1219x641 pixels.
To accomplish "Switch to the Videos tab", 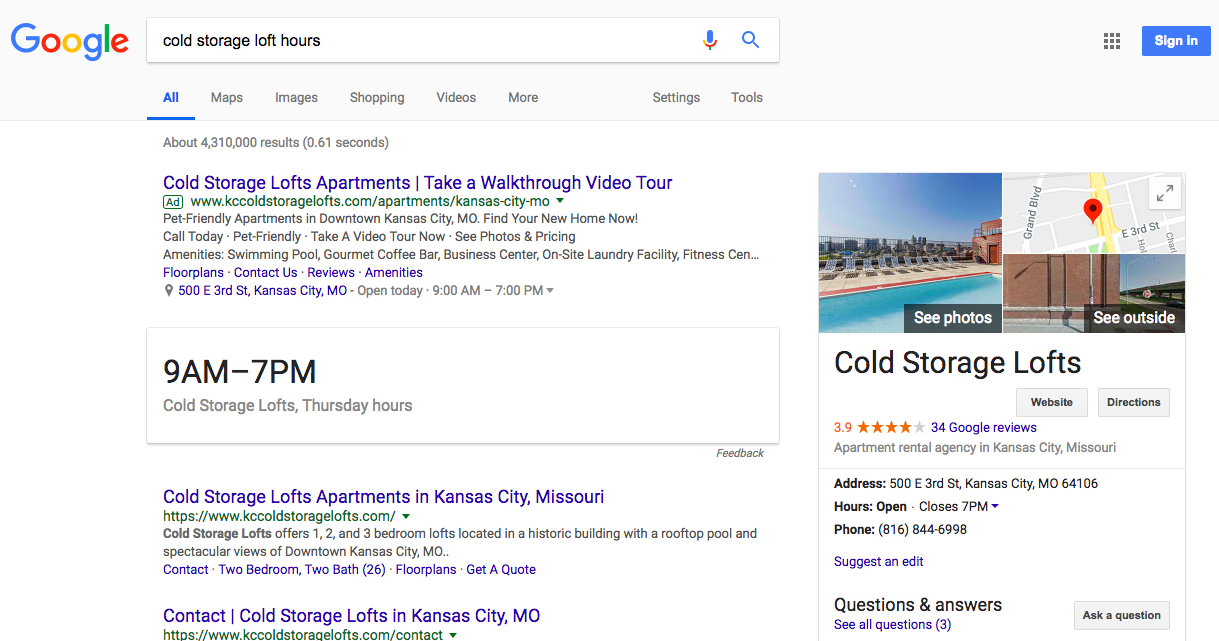I will click(x=456, y=98).
